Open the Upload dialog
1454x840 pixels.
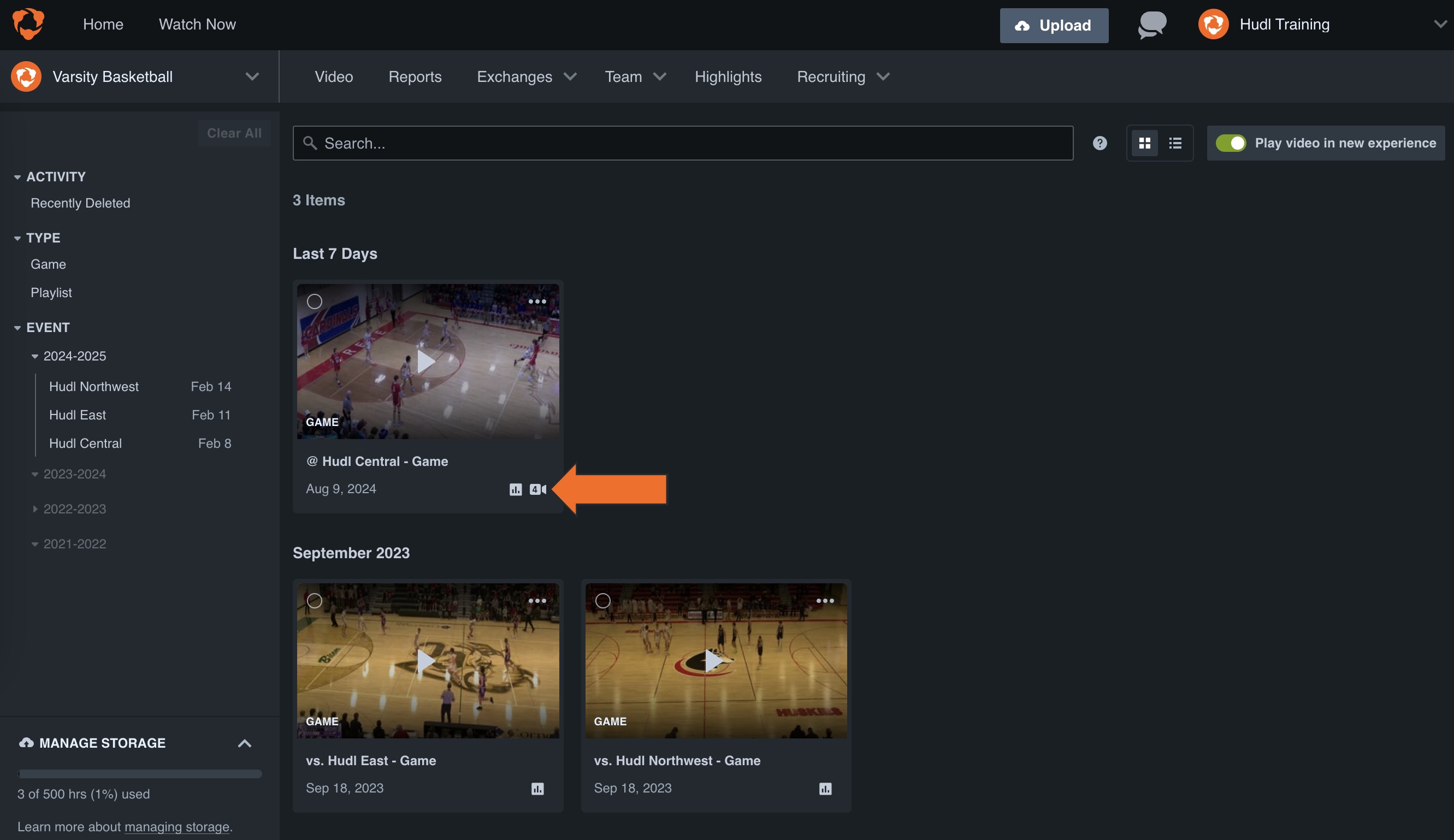[1054, 25]
